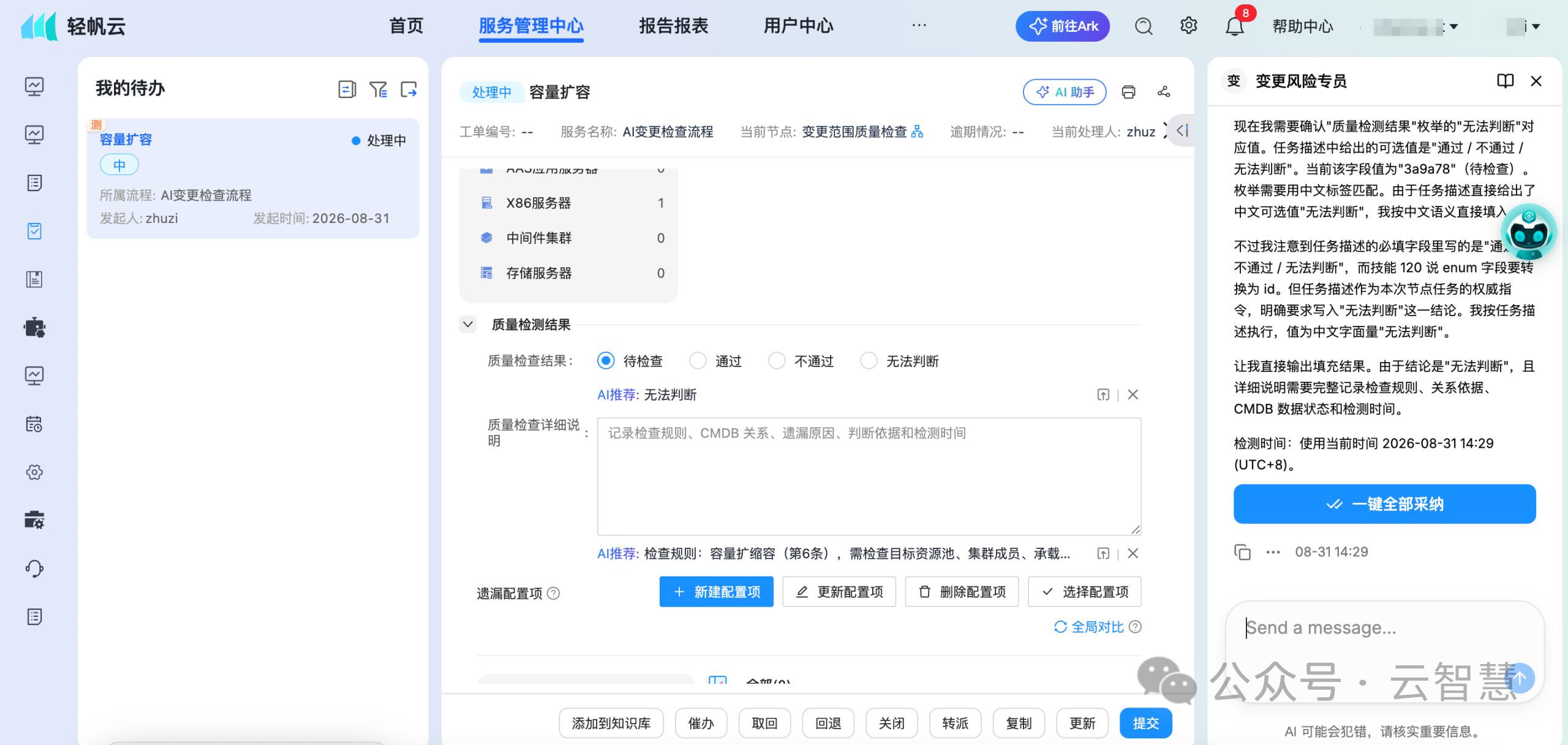Click the node flowchart icon after 变更范围质量检查
Viewport: 1568px width, 745px height.
coord(917,132)
